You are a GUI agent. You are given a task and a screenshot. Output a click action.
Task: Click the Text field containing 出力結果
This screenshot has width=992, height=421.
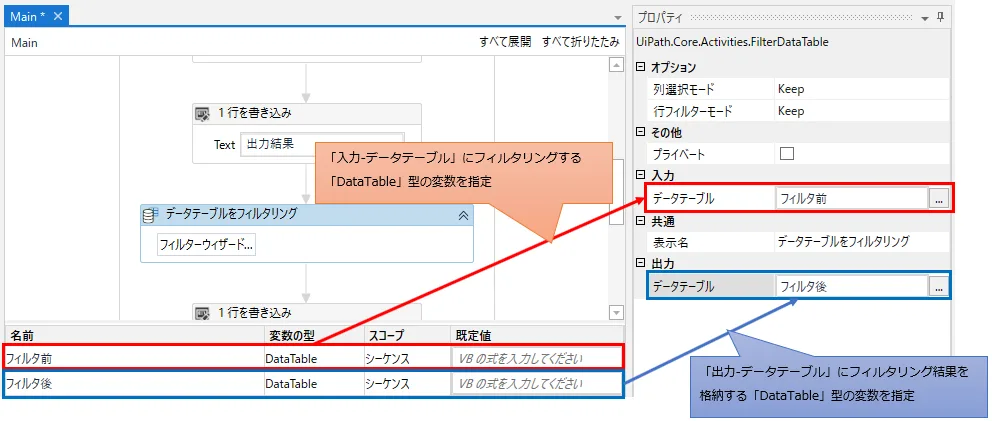322,144
